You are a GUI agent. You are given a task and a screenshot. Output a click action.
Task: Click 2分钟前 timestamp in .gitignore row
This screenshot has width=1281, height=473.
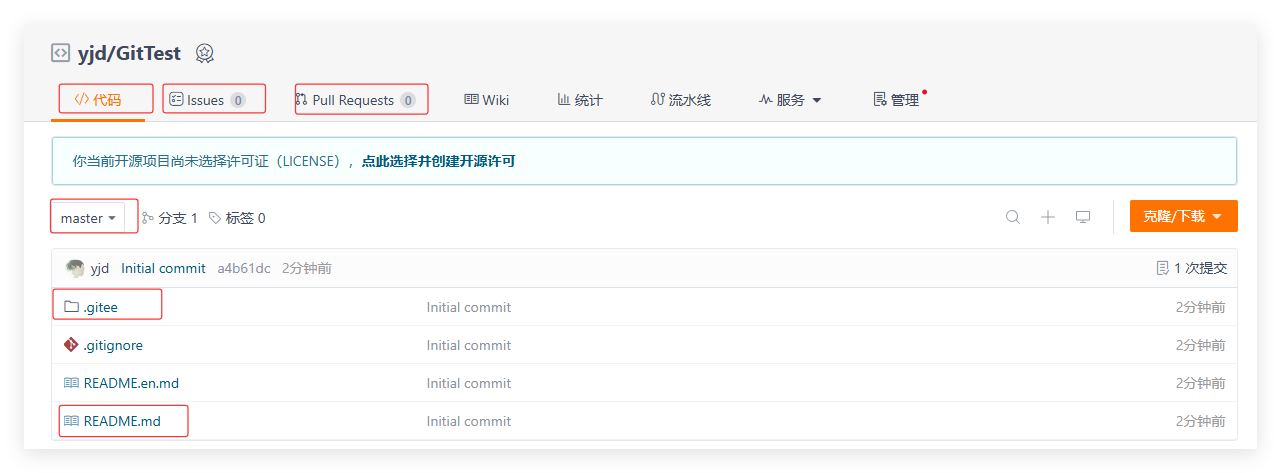(x=1200, y=345)
